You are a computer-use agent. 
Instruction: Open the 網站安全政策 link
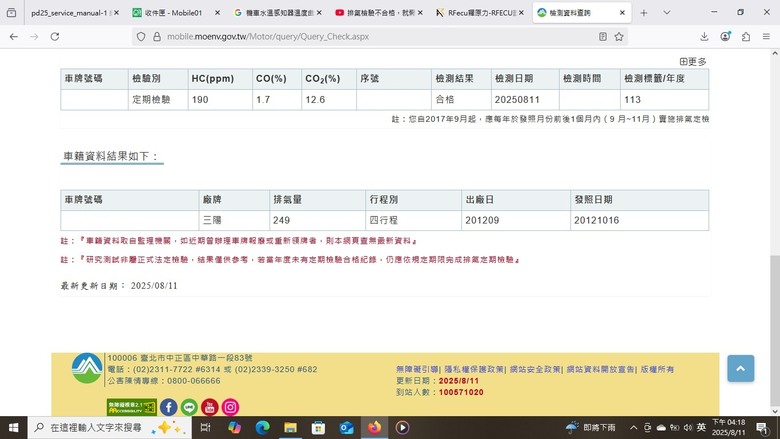click(x=535, y=369)
